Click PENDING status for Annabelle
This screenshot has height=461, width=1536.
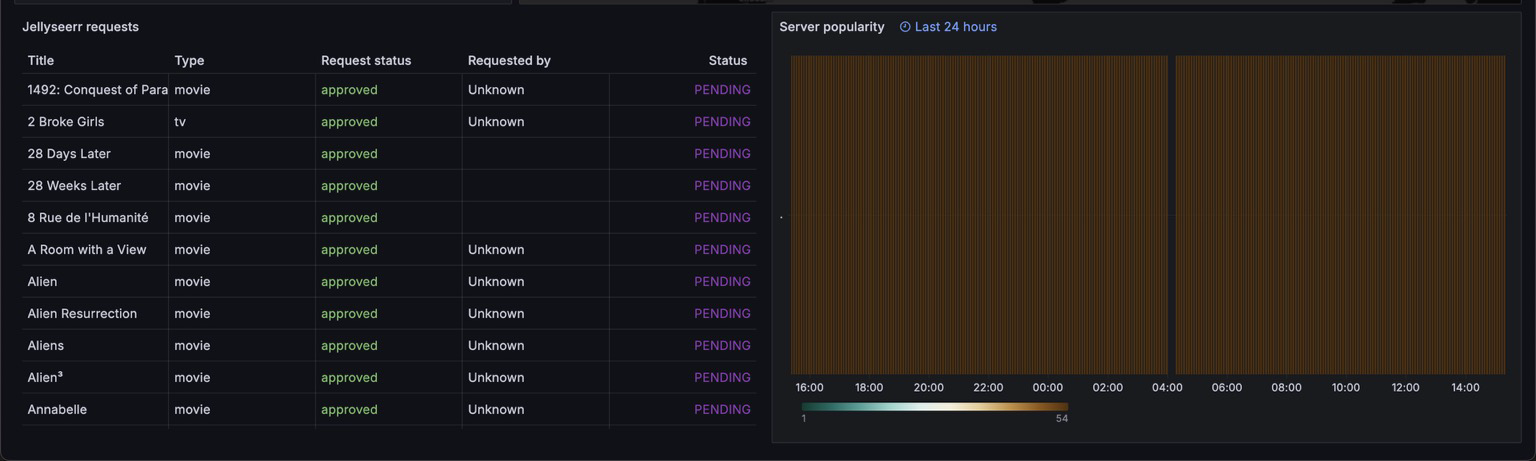(722, 410)
